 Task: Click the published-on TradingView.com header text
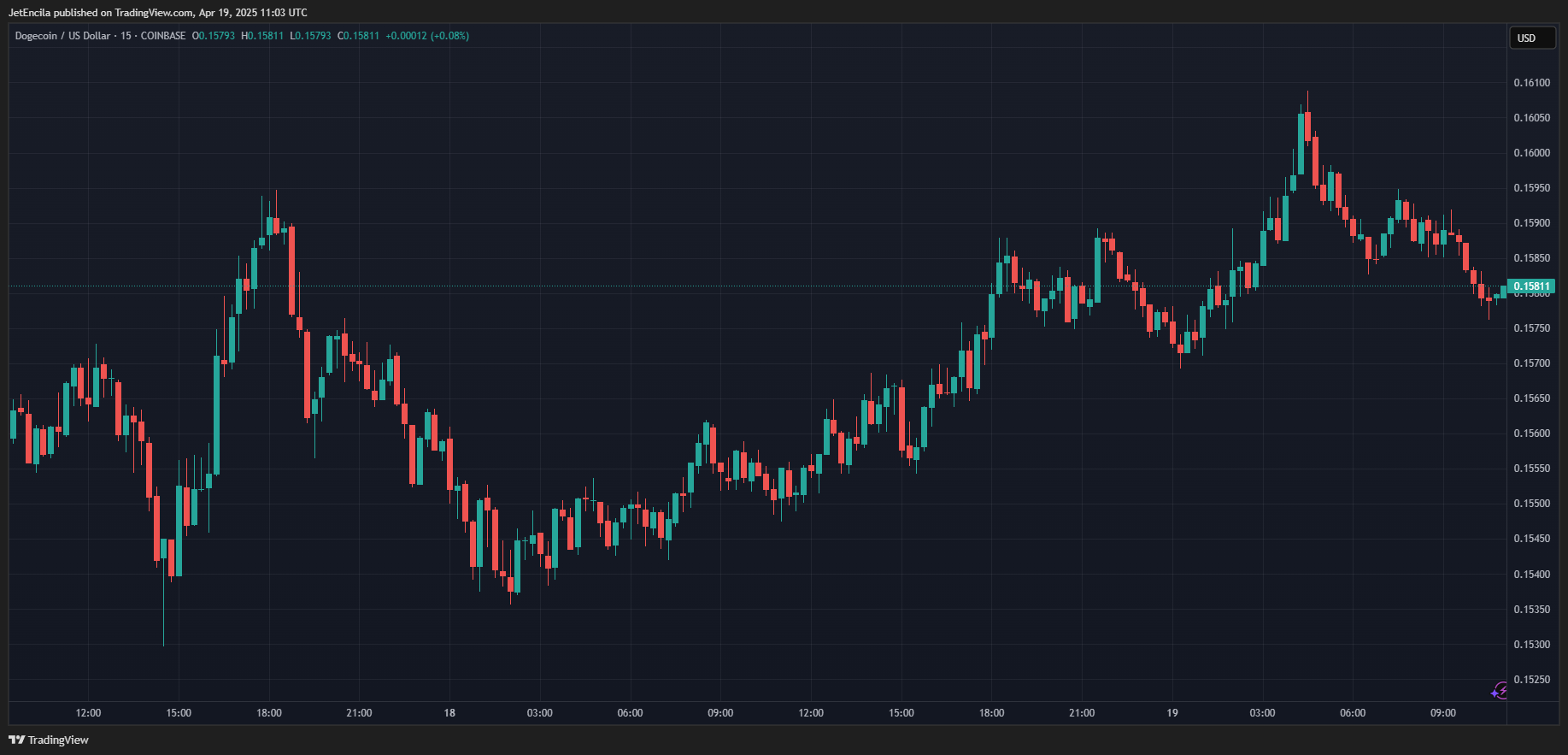point(158,13)
